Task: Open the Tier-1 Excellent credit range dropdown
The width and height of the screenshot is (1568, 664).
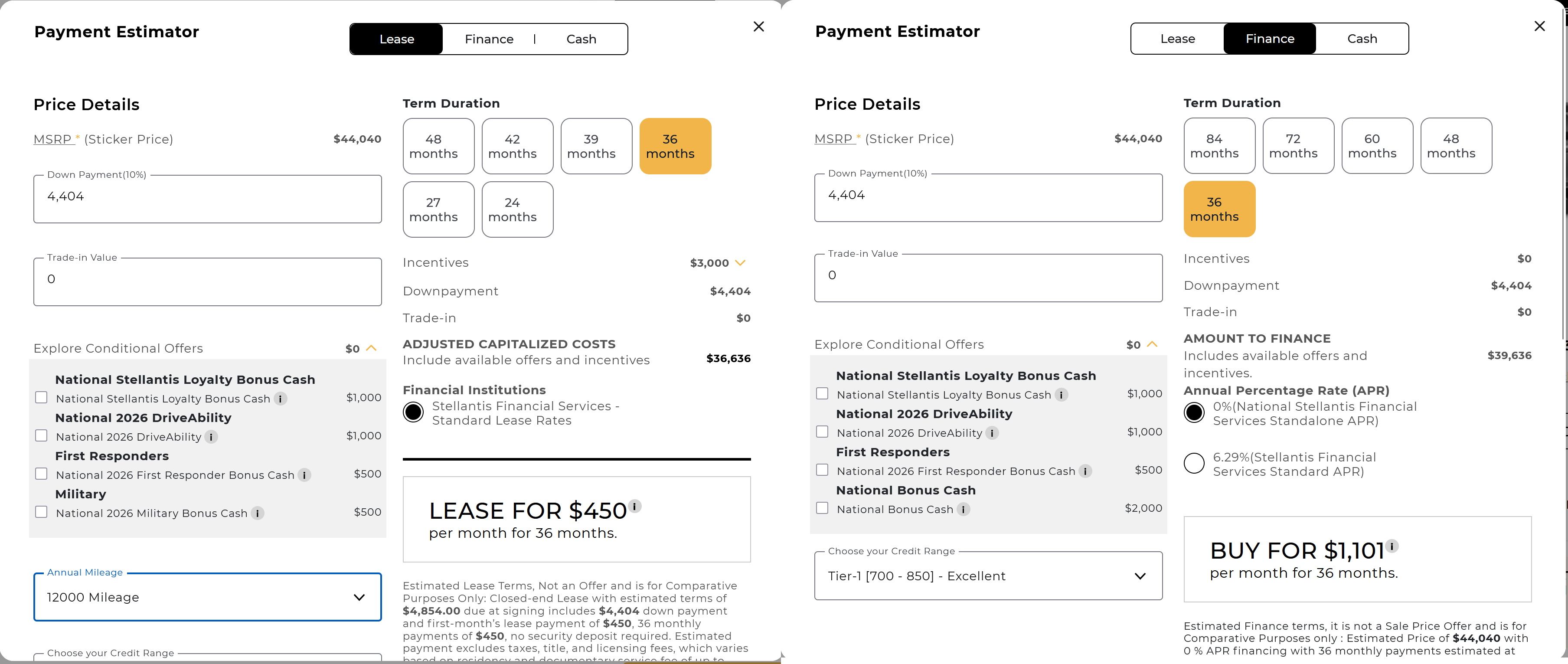Action: (989, 576)
